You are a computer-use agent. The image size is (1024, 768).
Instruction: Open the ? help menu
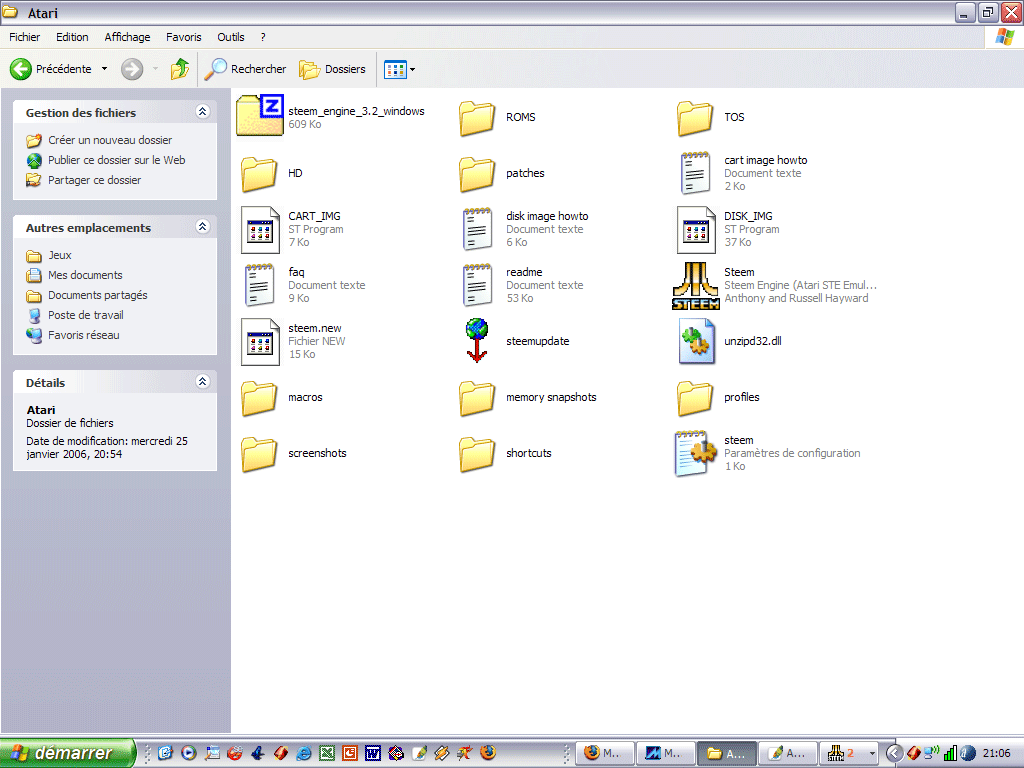coord(263,37)
